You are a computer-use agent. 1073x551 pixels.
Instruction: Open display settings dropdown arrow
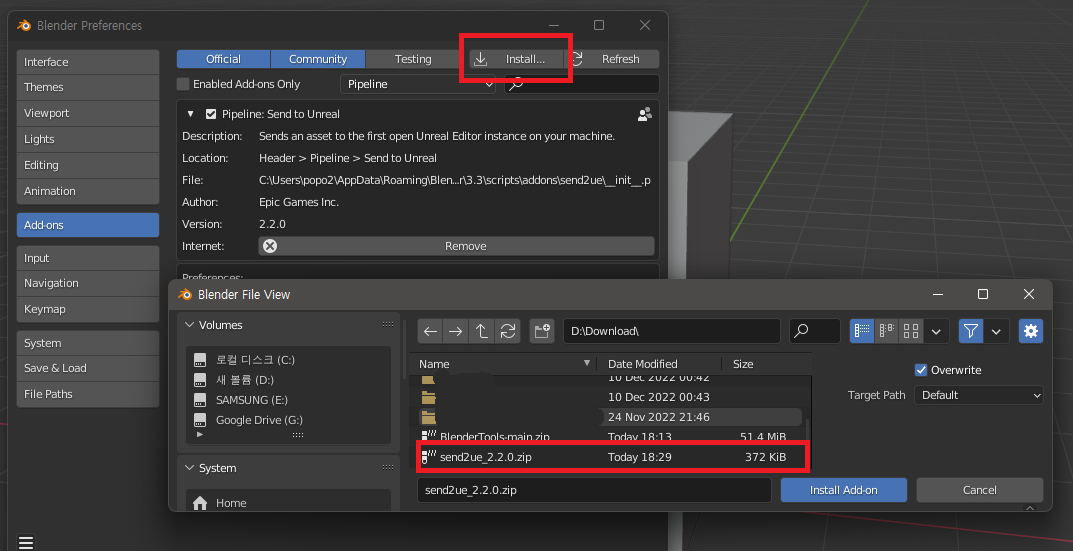point(936,331)
